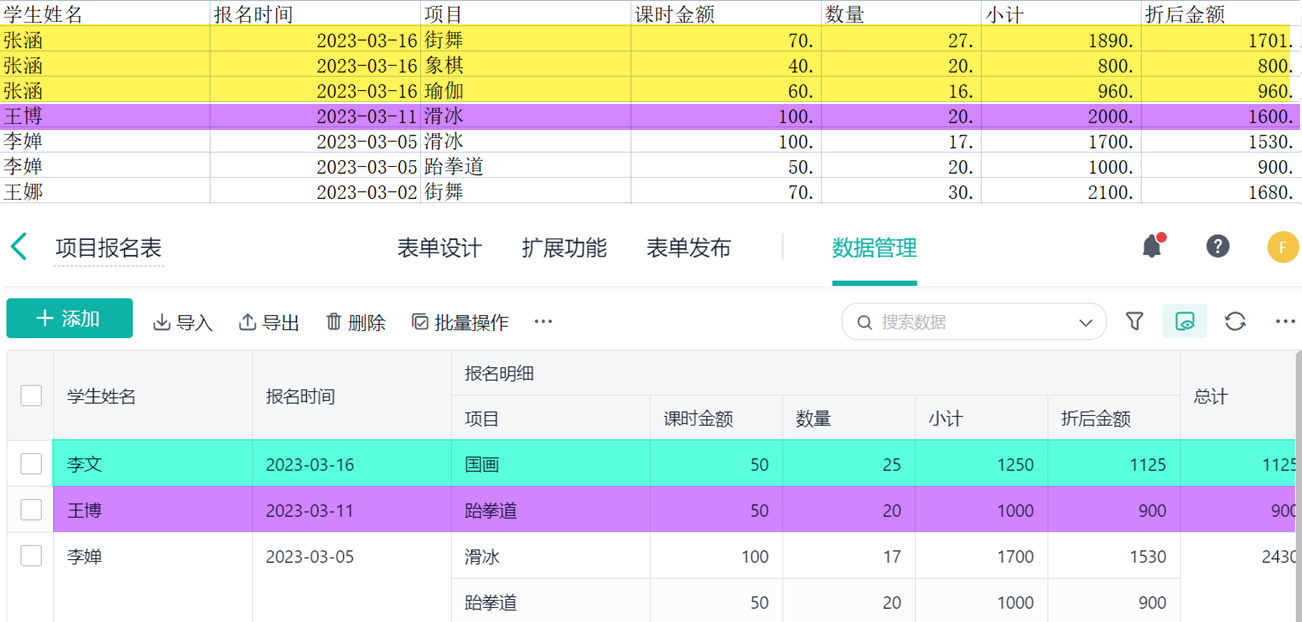Image resolution: width=1302 pixels, height=622 pixels.
Task: Open the help question mark icon
Action: tap(1217, 246)
